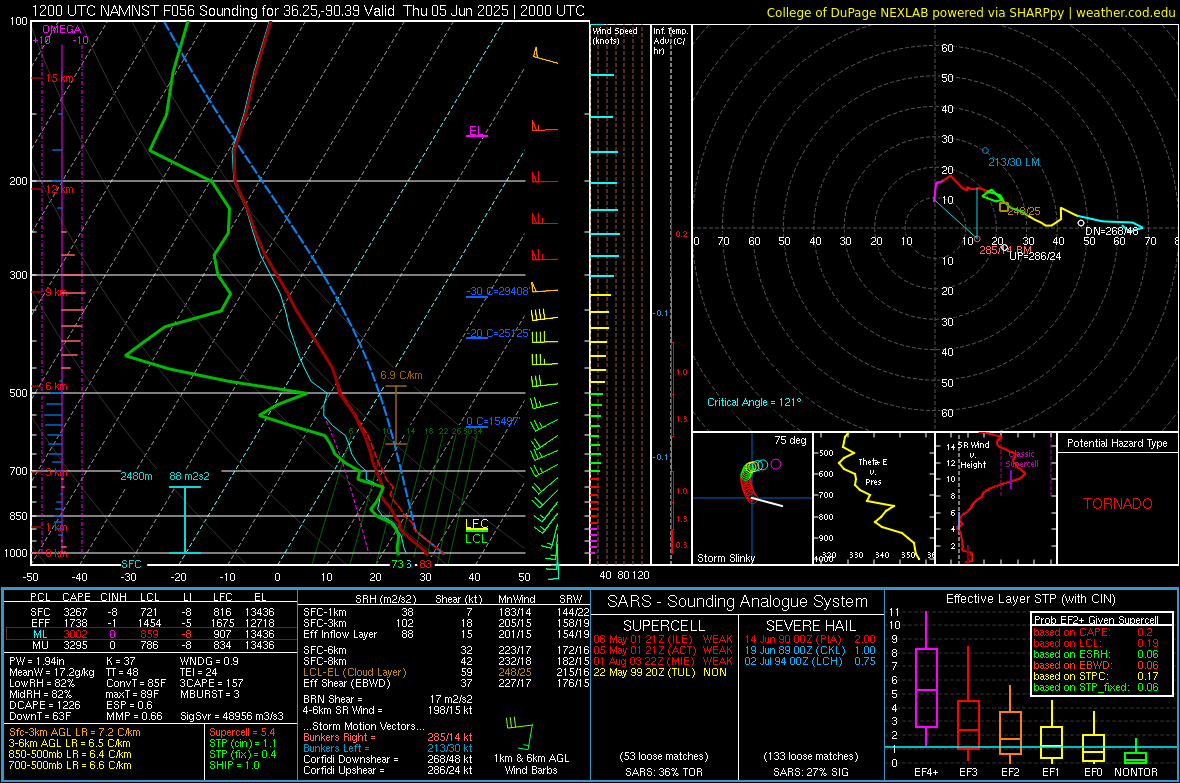The width and height of the screenshot is (1180, 783).
Task: Click the 12 km height marker
Action: tap(59, 189)
